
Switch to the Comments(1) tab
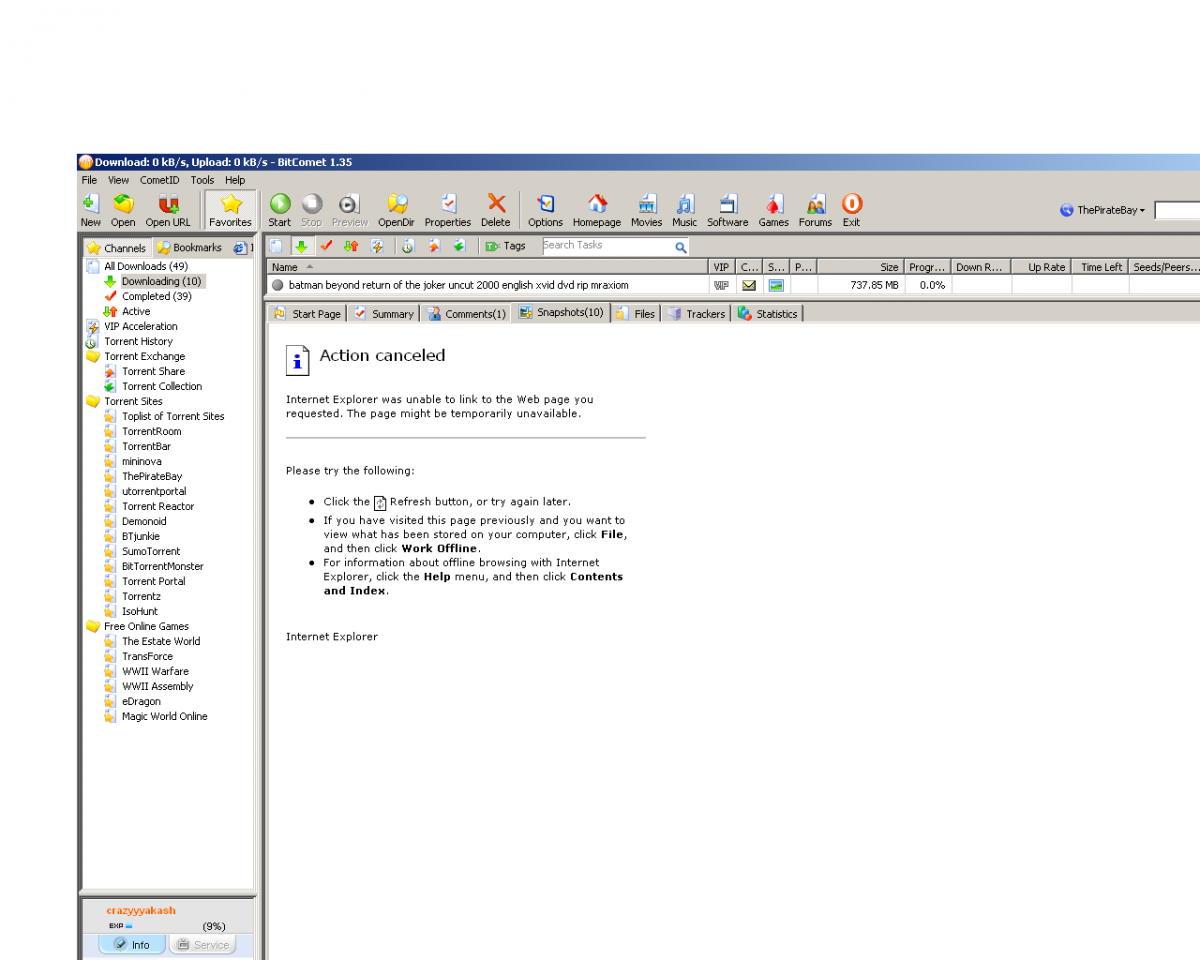pyautogui.click(x=466, y=313)
